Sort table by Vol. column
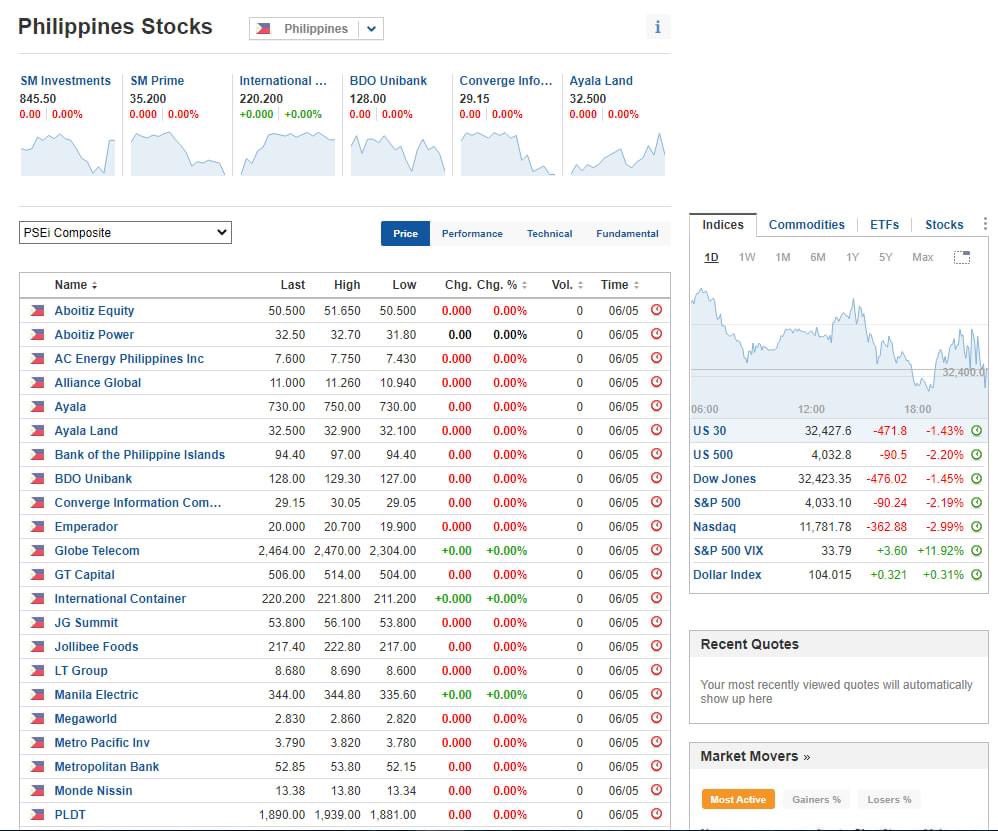 (x=567, y=284)
